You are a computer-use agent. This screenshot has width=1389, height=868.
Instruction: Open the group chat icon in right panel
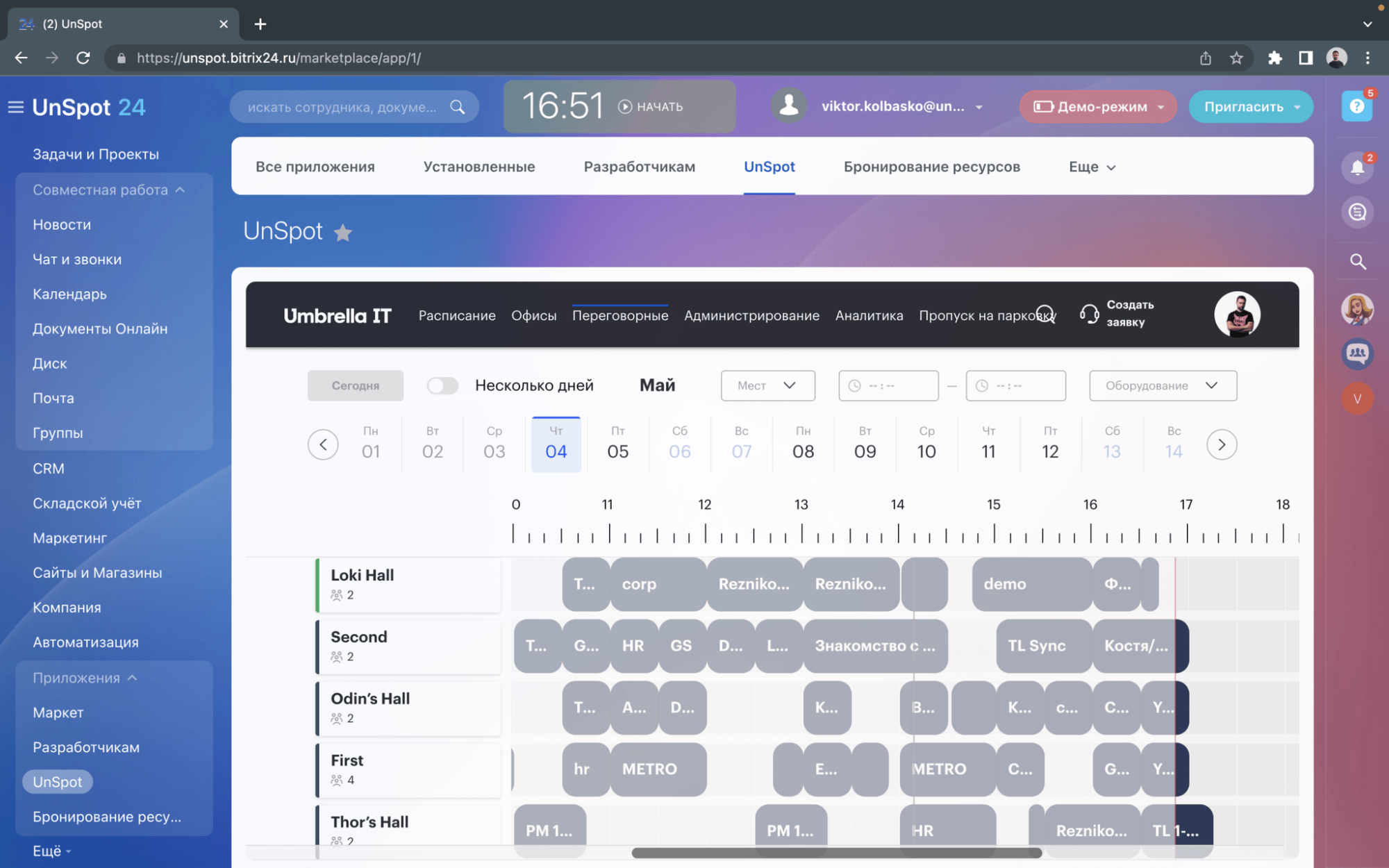tap(1357, 354)
